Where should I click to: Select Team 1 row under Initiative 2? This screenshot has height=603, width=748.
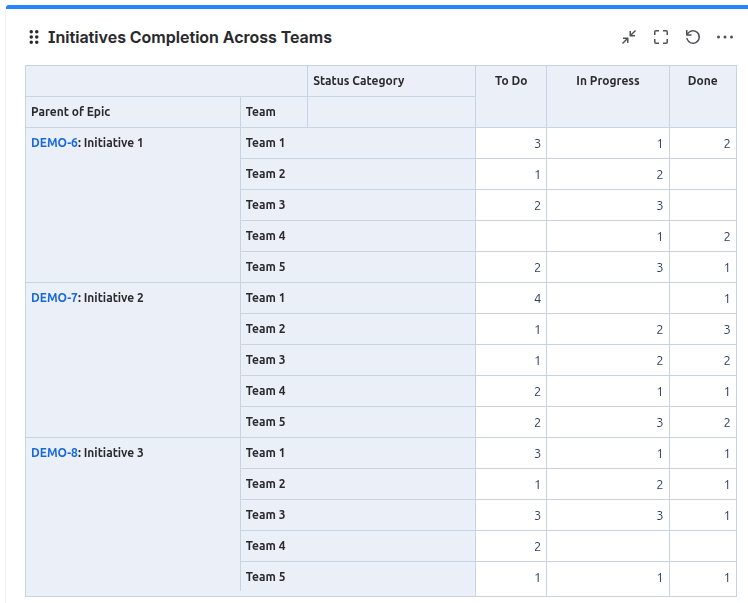coord(358,298)
